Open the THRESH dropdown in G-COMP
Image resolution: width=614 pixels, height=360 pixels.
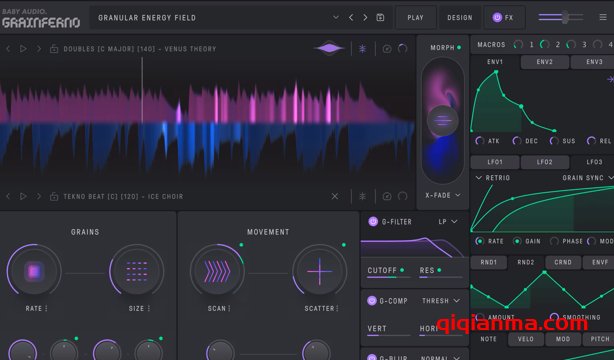(441, 301)
